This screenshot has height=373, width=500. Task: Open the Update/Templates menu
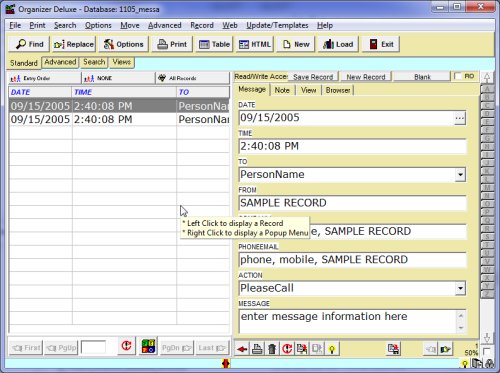[x=277, y=25]
